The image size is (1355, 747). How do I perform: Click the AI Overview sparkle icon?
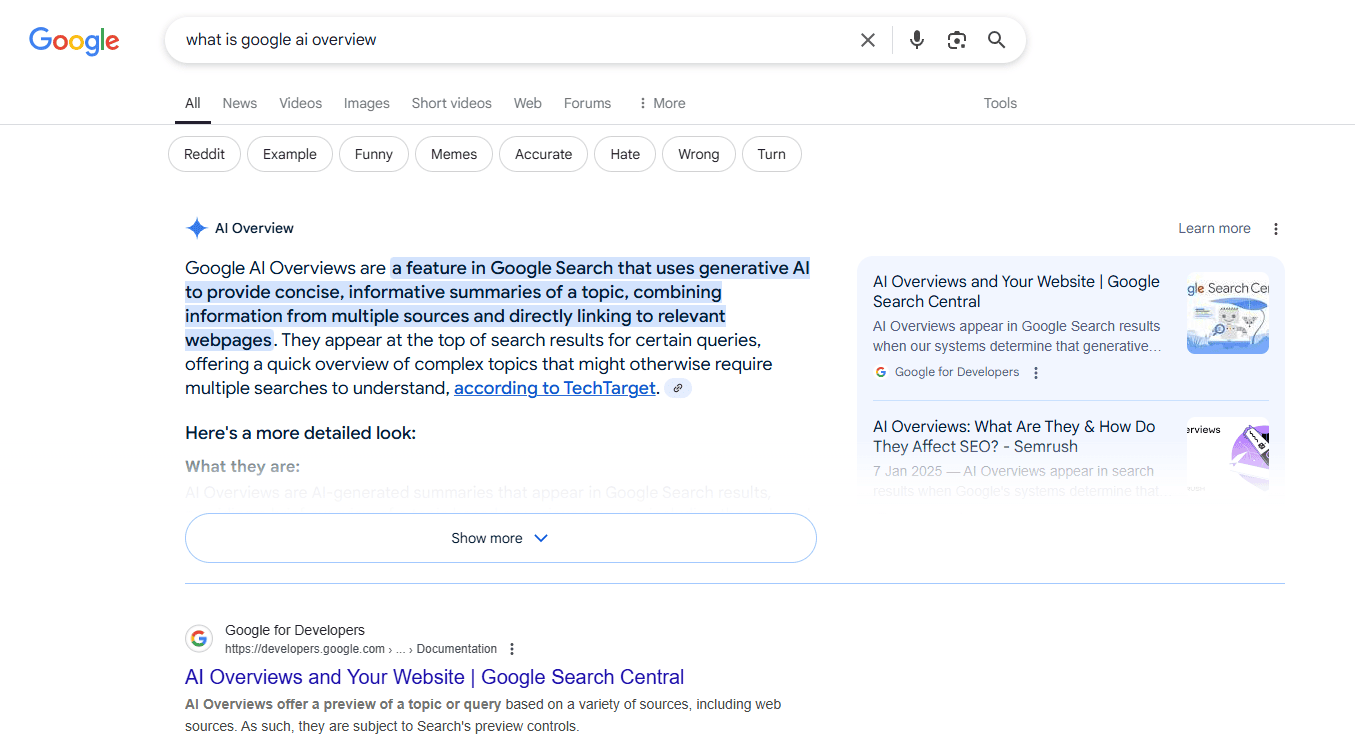(x=197, y=228)
